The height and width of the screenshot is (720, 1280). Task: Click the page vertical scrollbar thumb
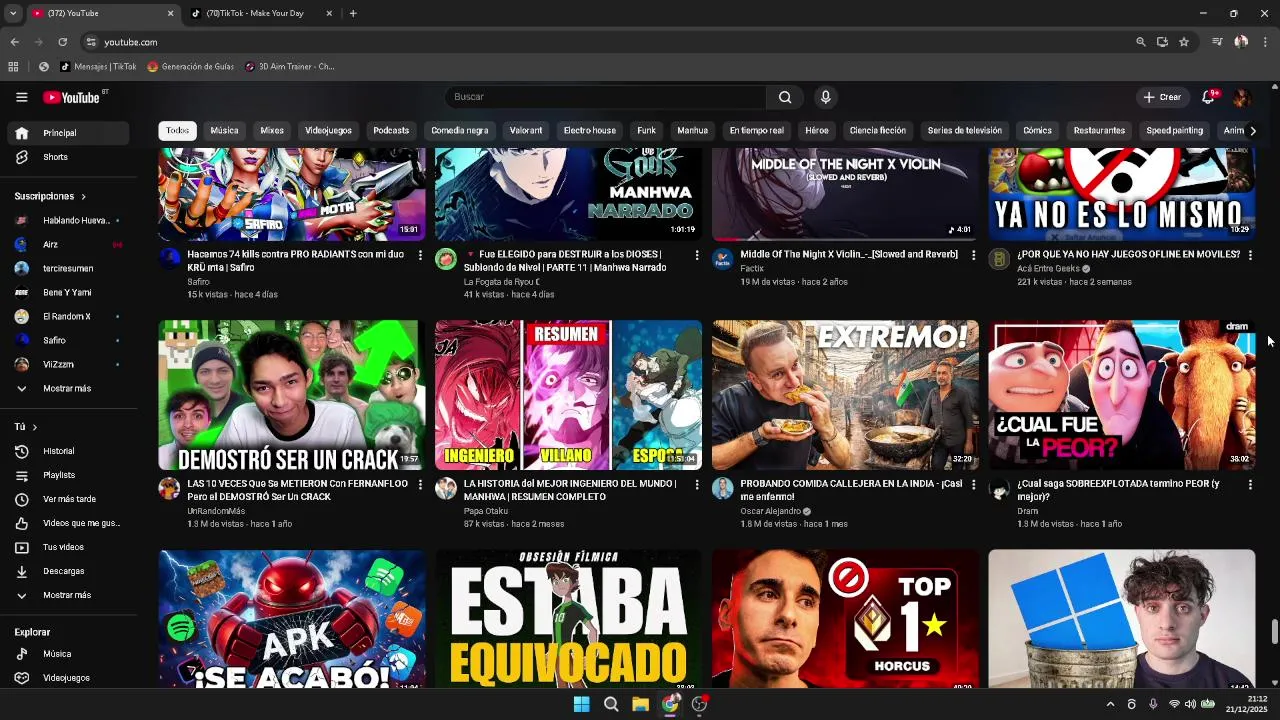tap(1274, 632)
